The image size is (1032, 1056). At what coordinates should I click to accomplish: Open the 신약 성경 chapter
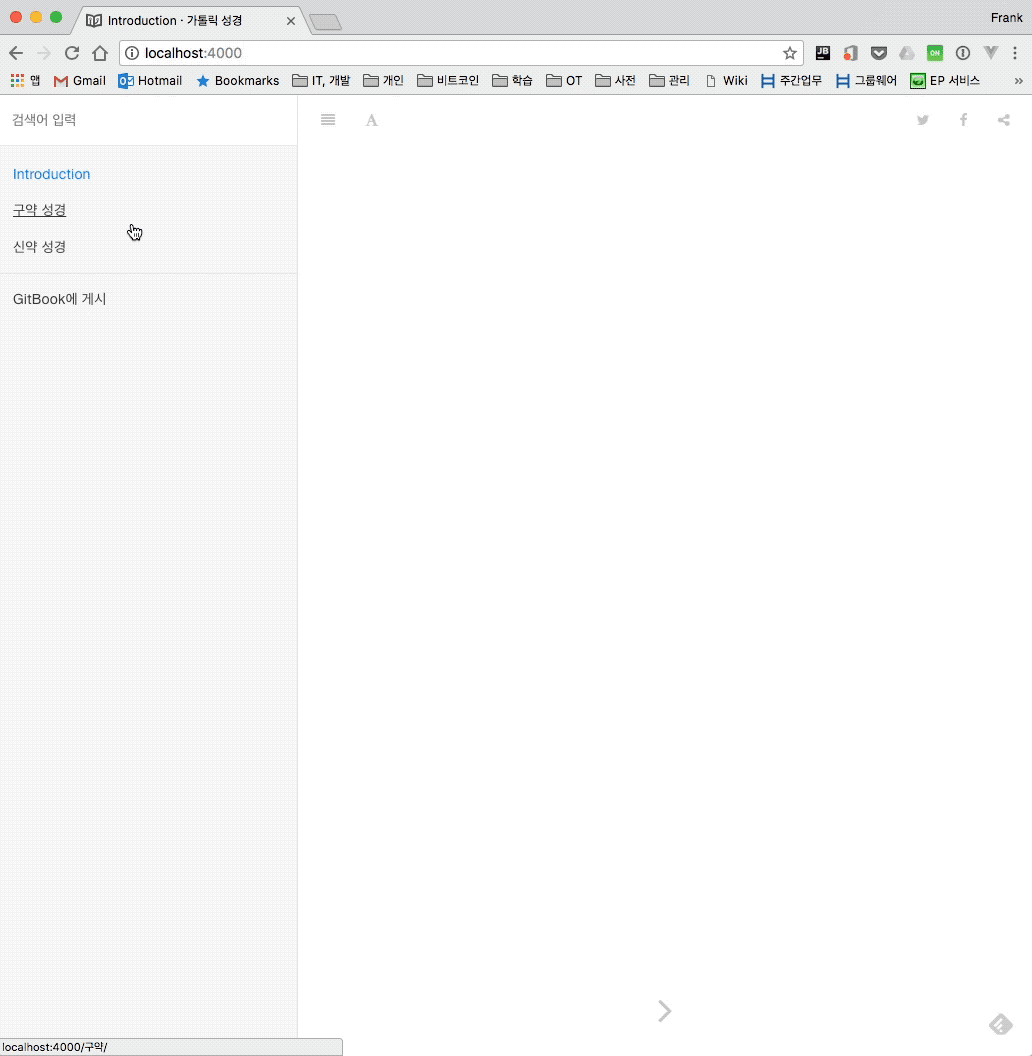[40, 247]
